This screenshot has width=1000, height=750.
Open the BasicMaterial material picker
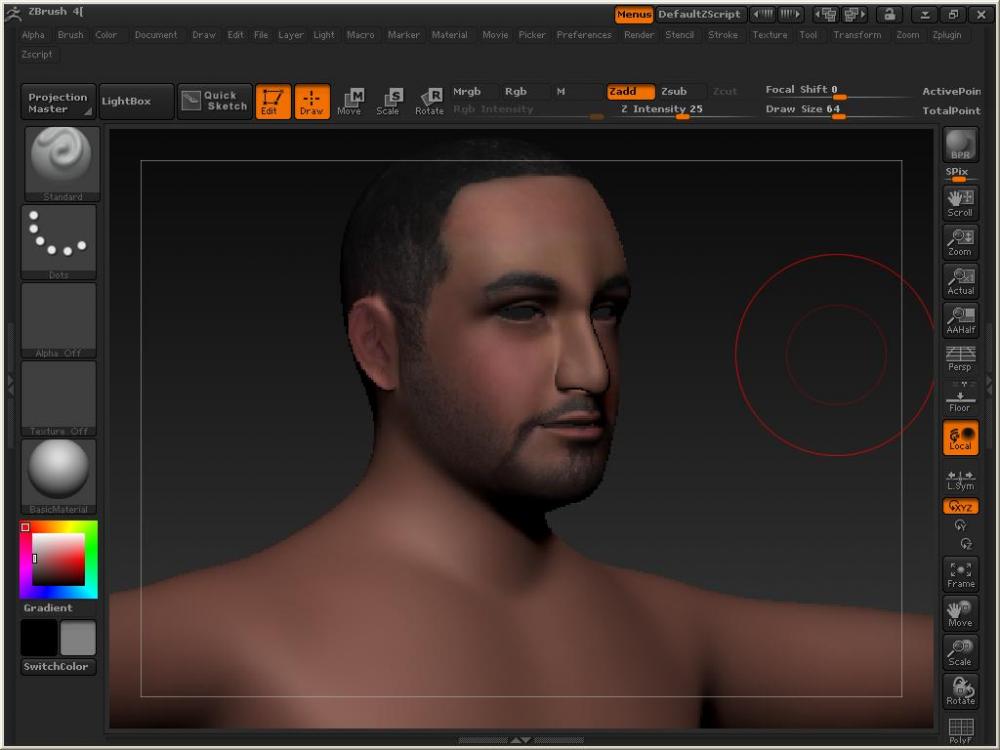pos(59,475)
